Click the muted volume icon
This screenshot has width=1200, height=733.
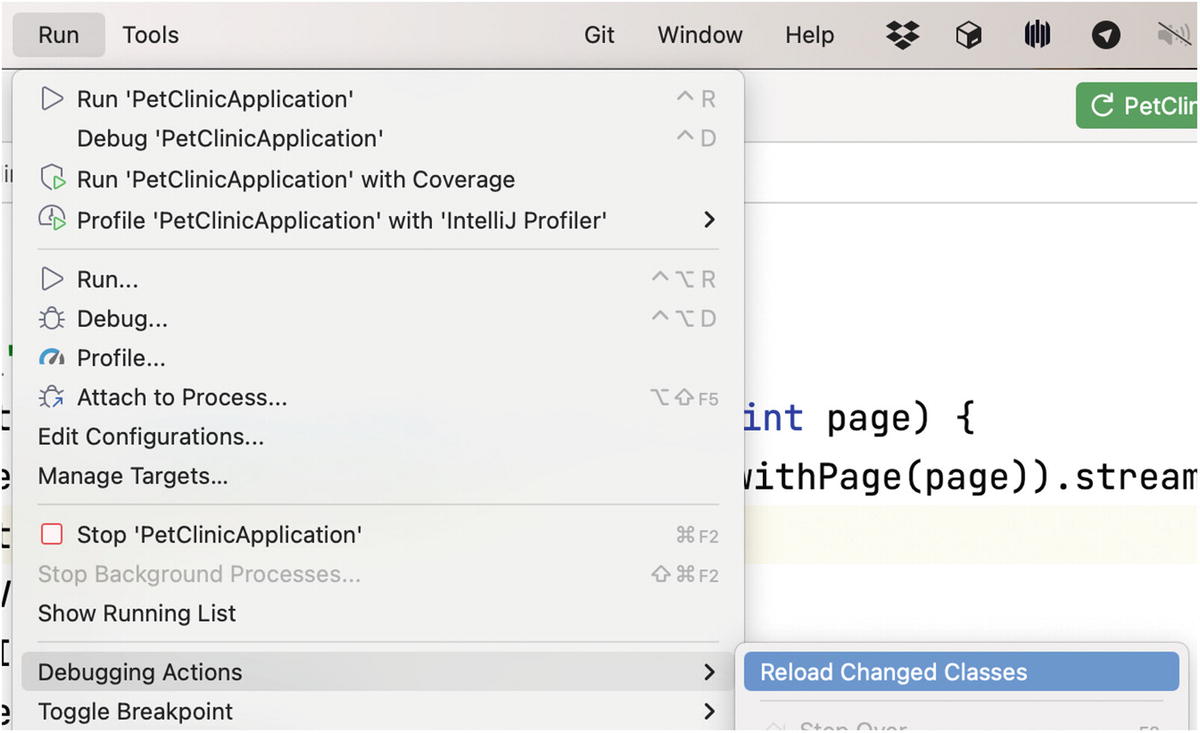tap(1172, 35)
